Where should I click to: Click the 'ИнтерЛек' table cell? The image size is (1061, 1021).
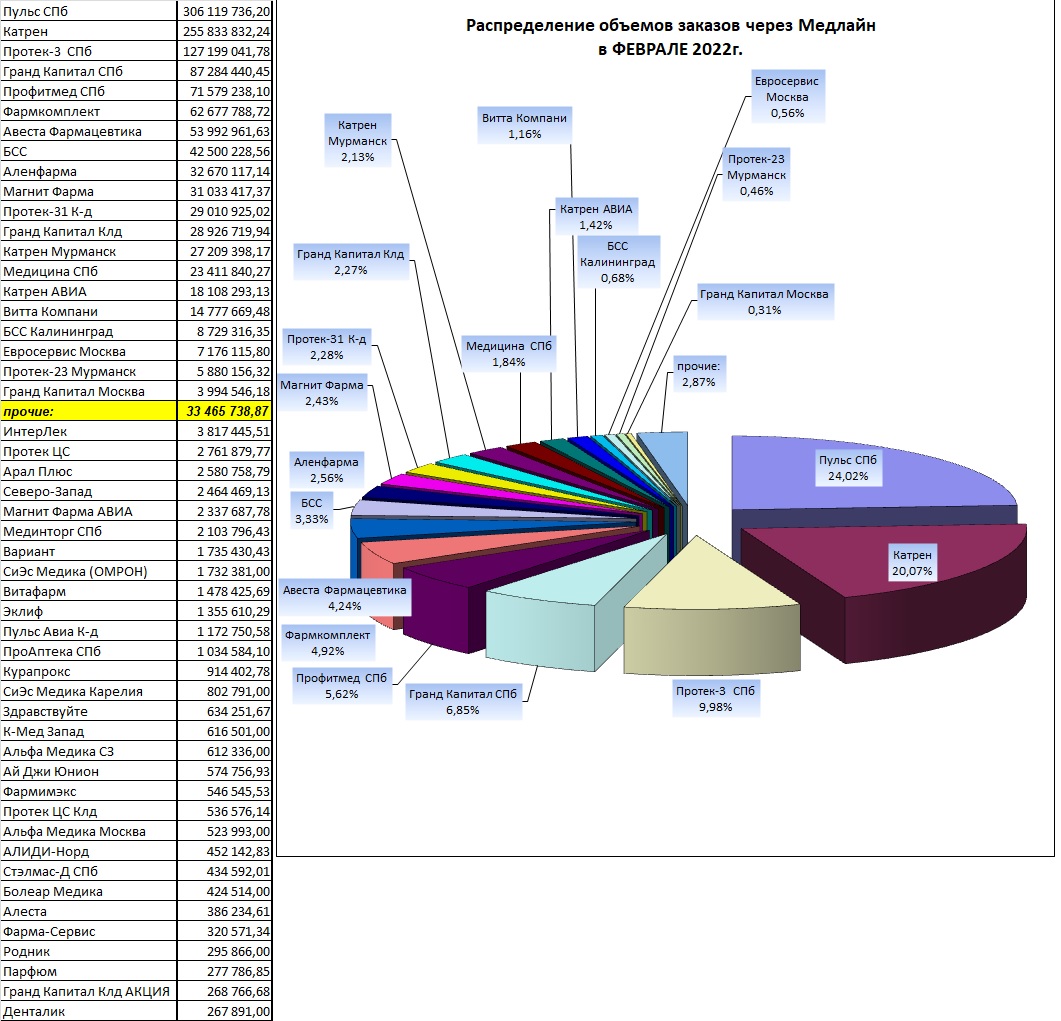pos(88,431)
